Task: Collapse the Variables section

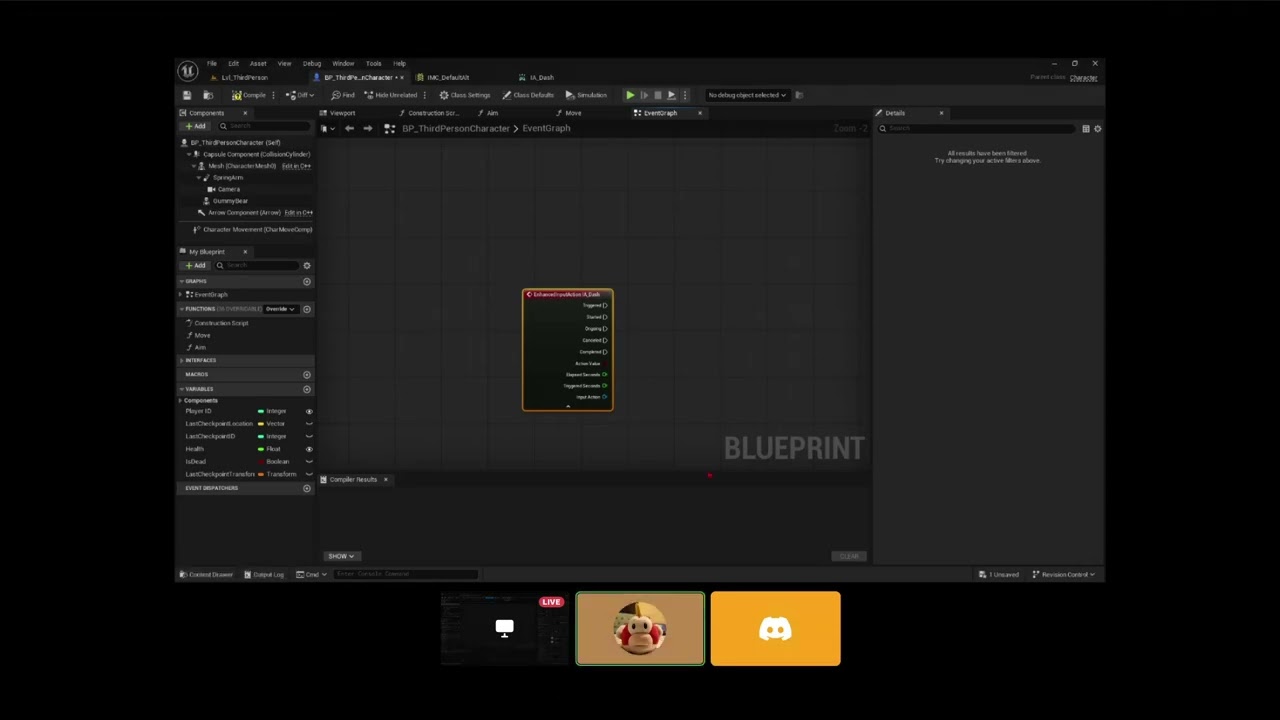Action: [x=182, y=389]
